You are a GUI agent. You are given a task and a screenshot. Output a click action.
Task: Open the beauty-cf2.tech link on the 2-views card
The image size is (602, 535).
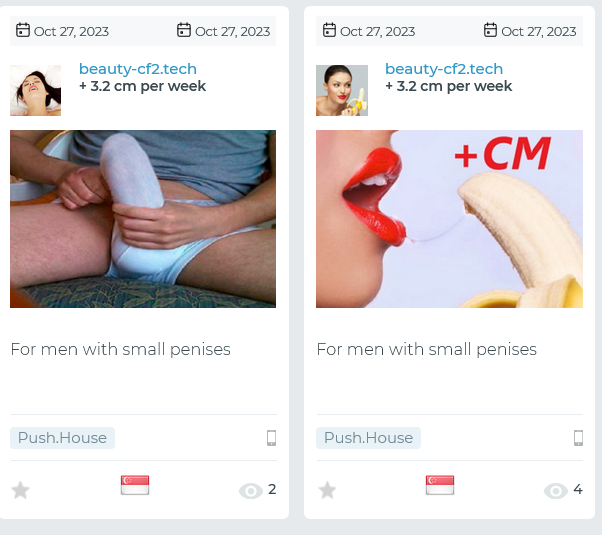(138, 69)
